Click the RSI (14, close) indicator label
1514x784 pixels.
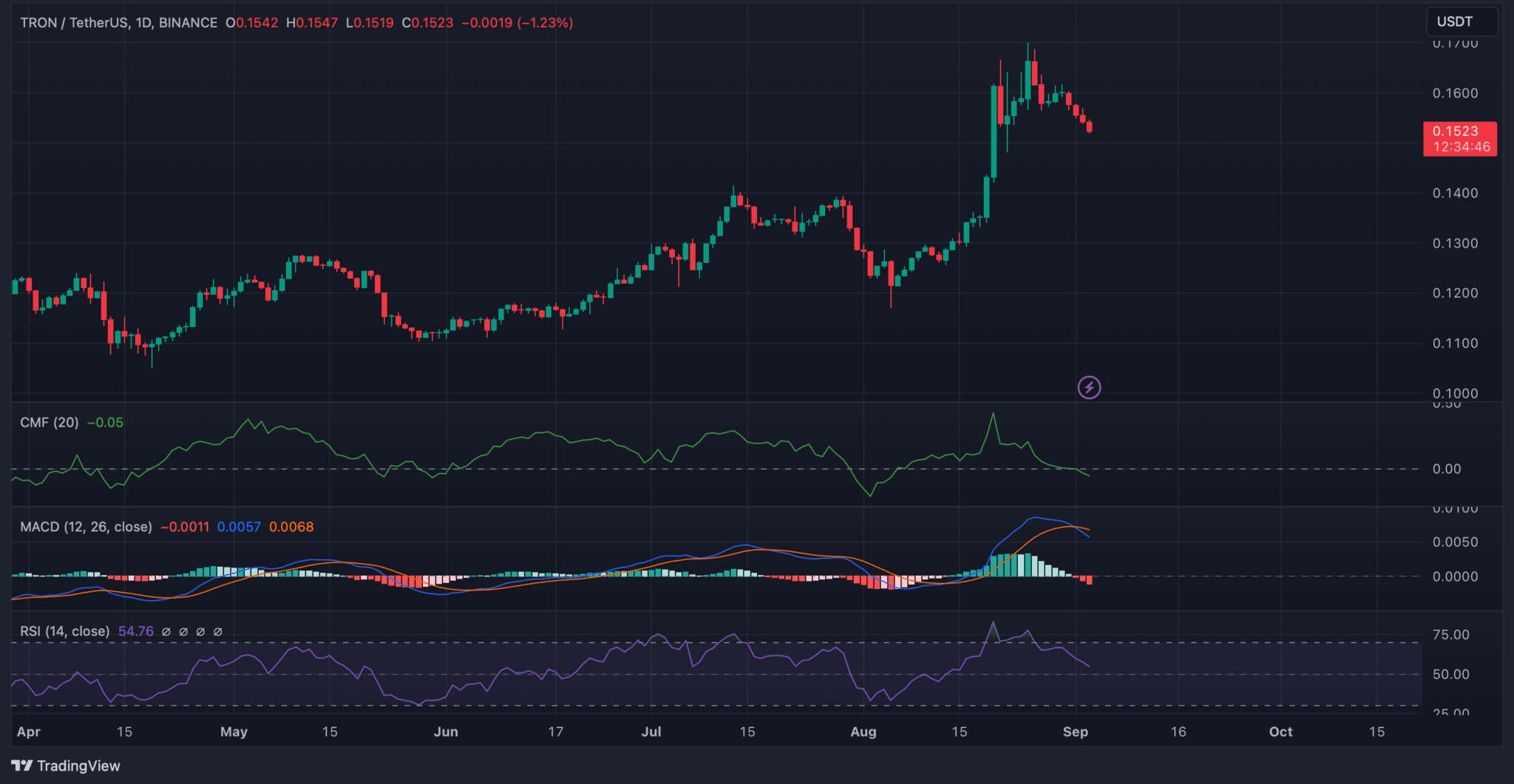coord(64,631)
